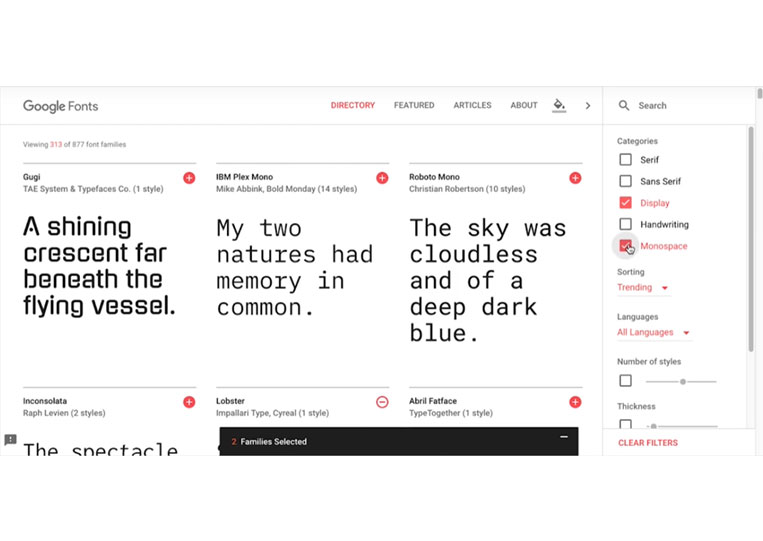Click 'TypeTogether (1 style)' text
Viewport: 763px width, 541px height.
451,413
